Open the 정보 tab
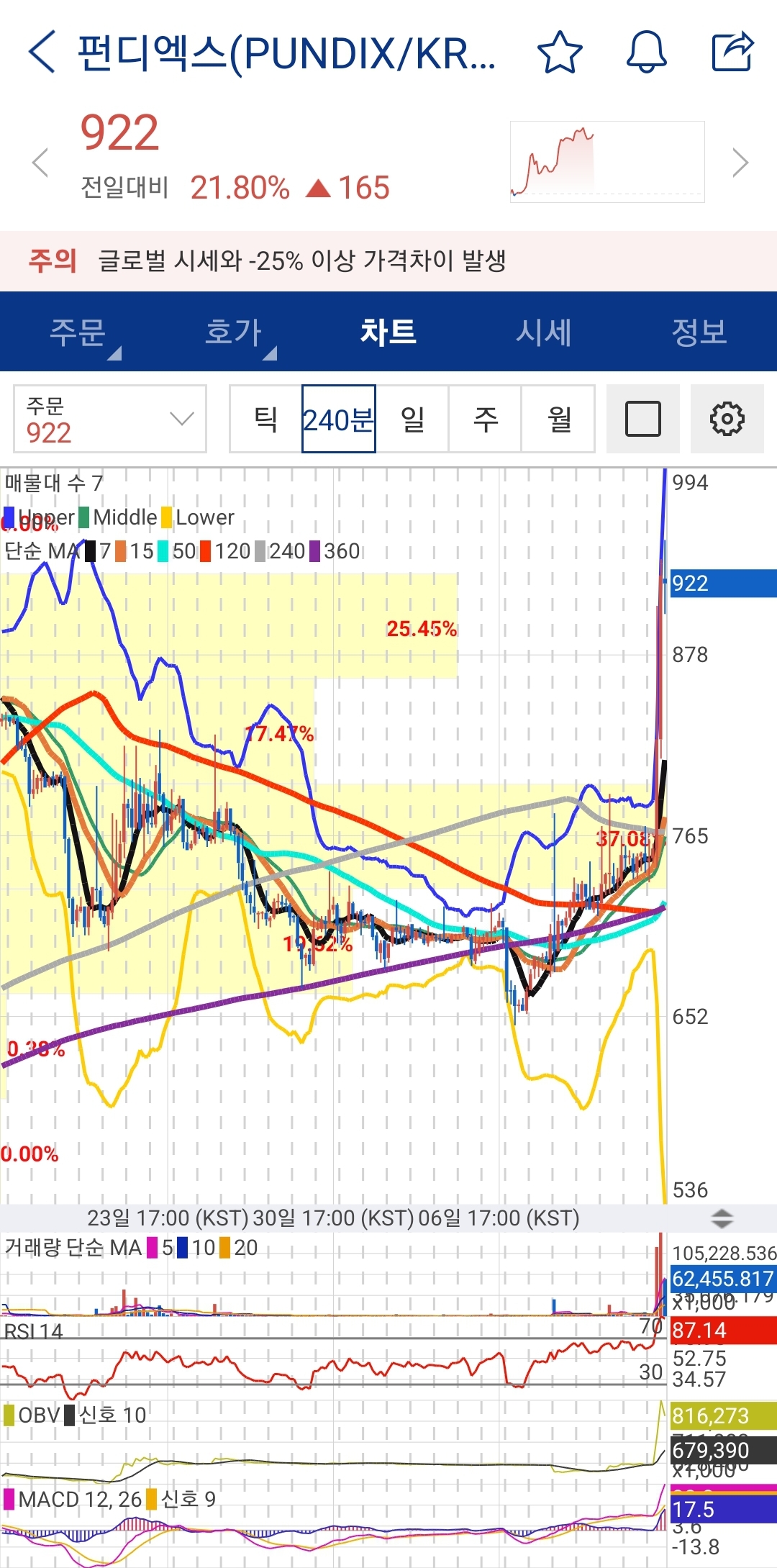The image size is (777, 1568). click(x=699, y=332)
